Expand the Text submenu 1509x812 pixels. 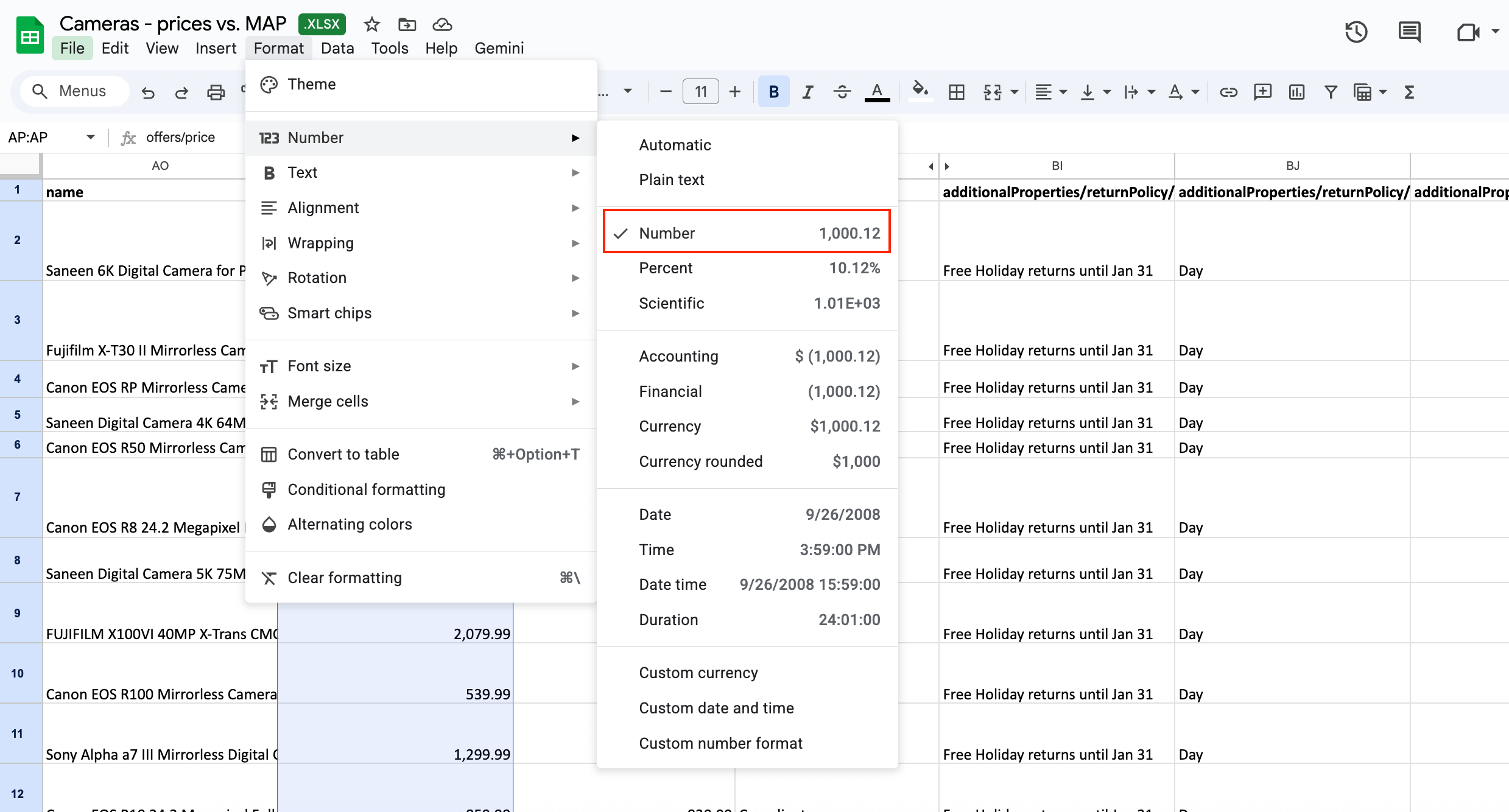pyautogui.click(x=420, y=172)
